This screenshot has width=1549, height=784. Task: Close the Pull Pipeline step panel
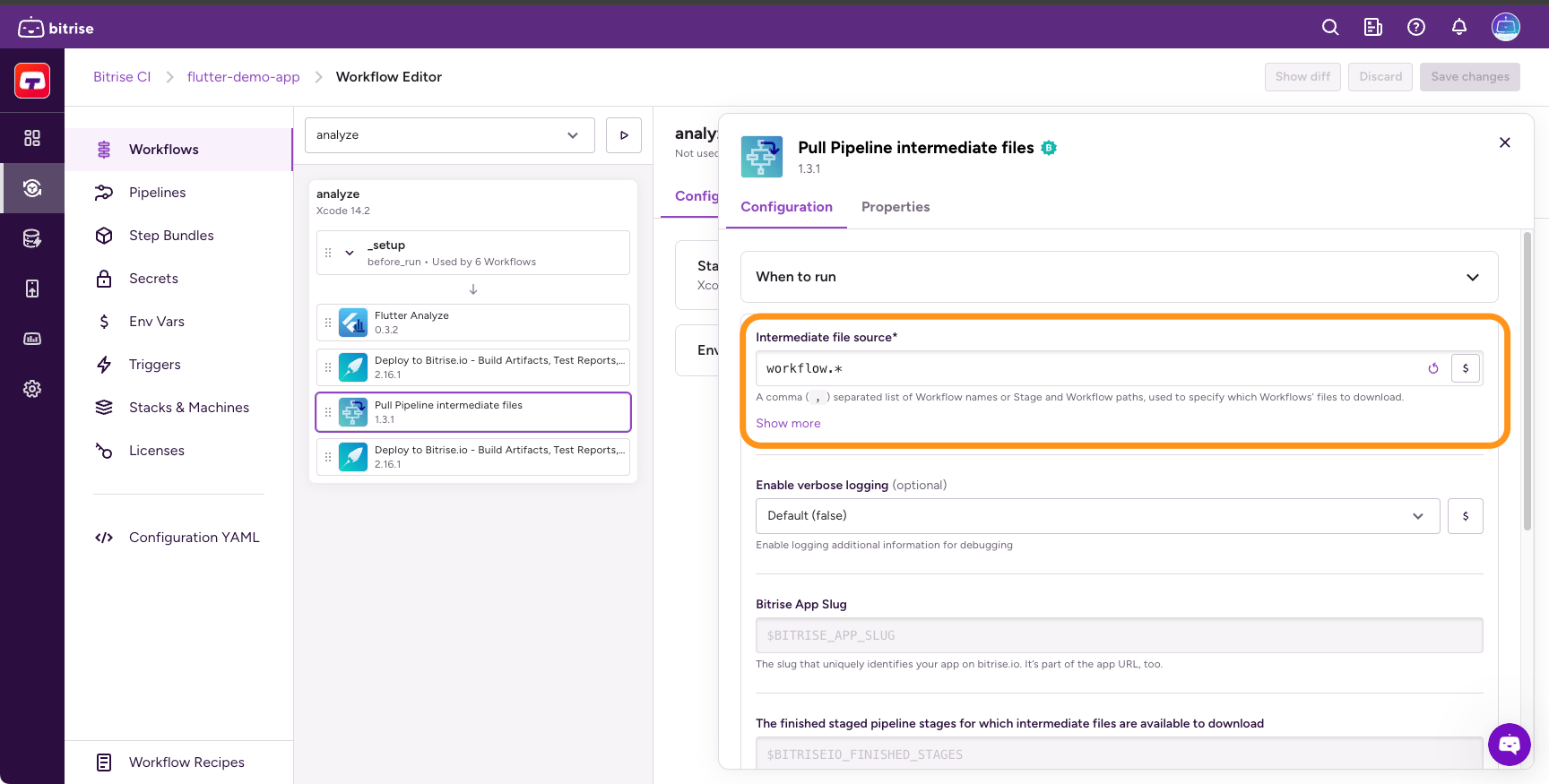tap(1505, 142)
